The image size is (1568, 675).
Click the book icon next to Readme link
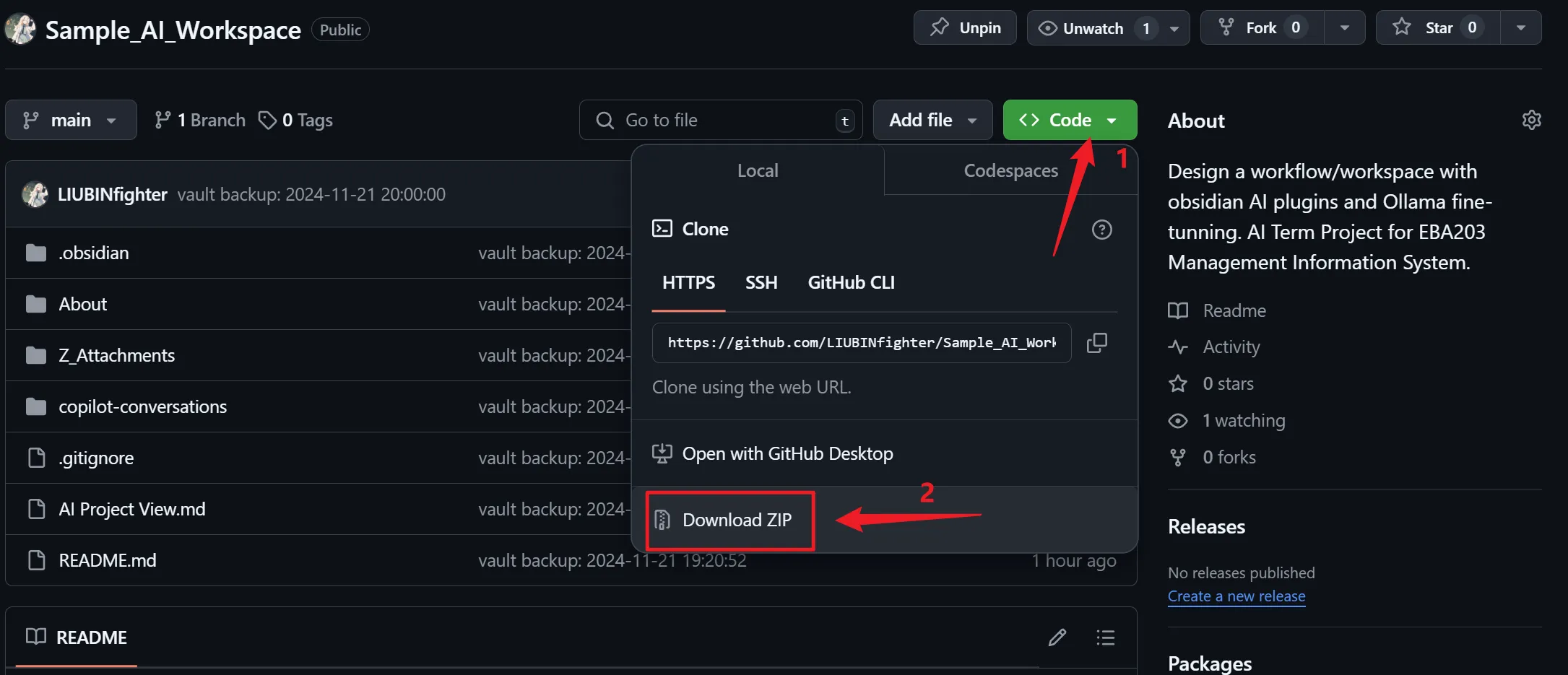click(1178, 310)
